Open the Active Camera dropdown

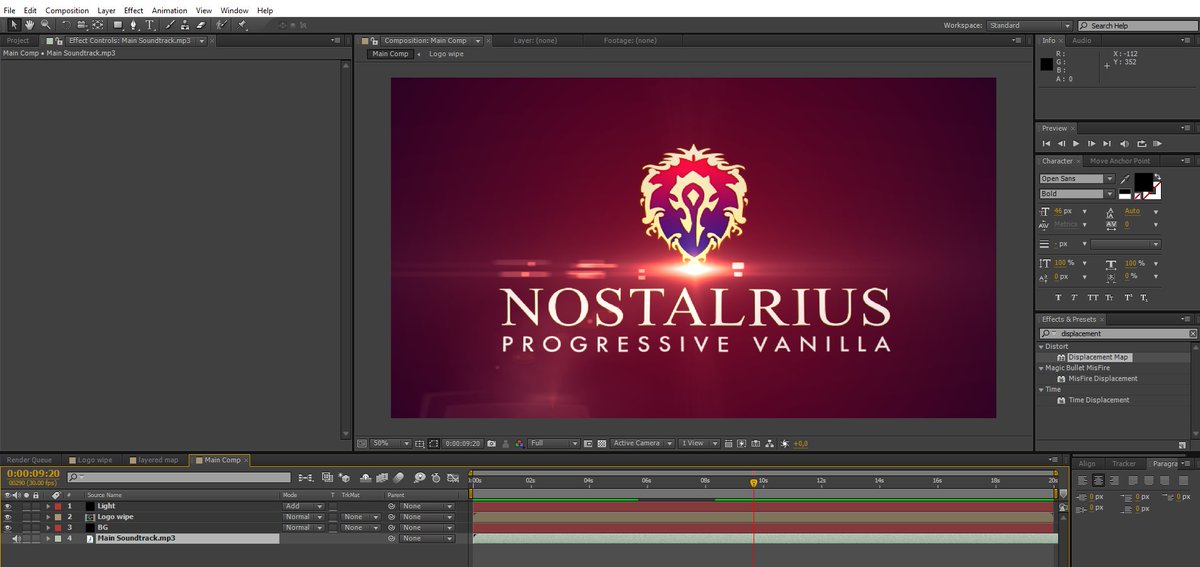coord(642,442)
